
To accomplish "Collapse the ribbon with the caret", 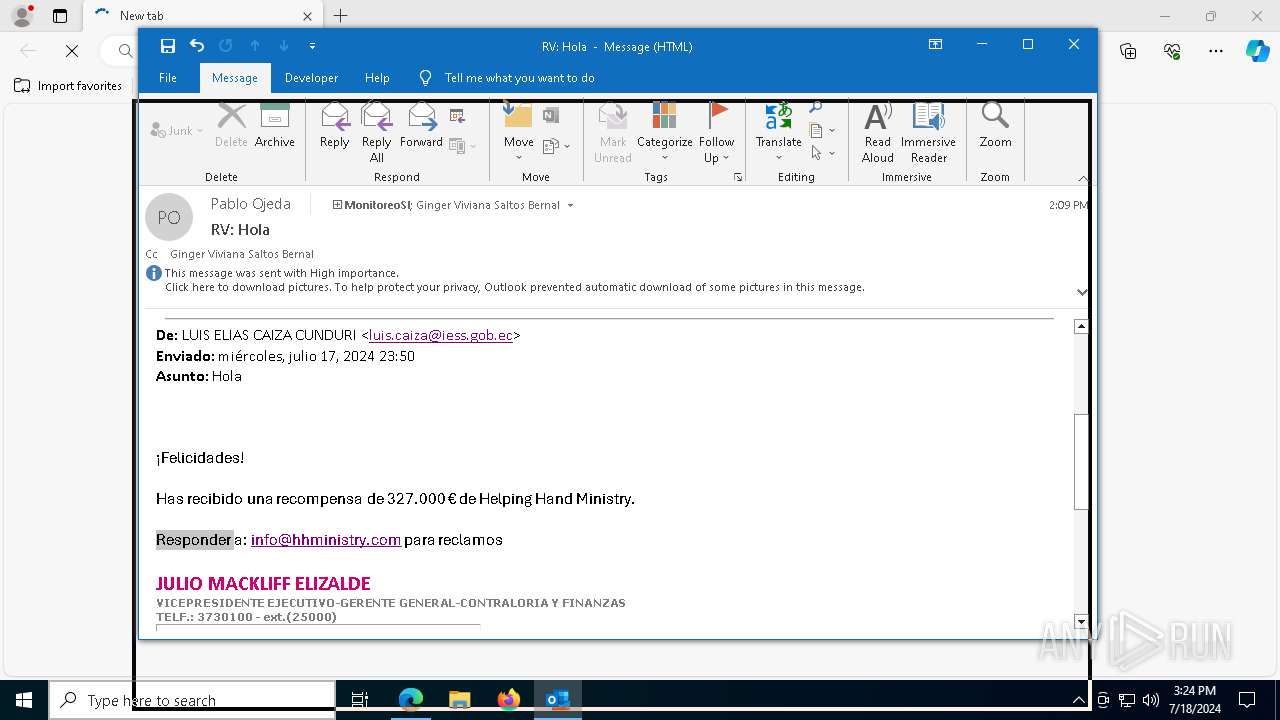I will [x=1083, y=177].
